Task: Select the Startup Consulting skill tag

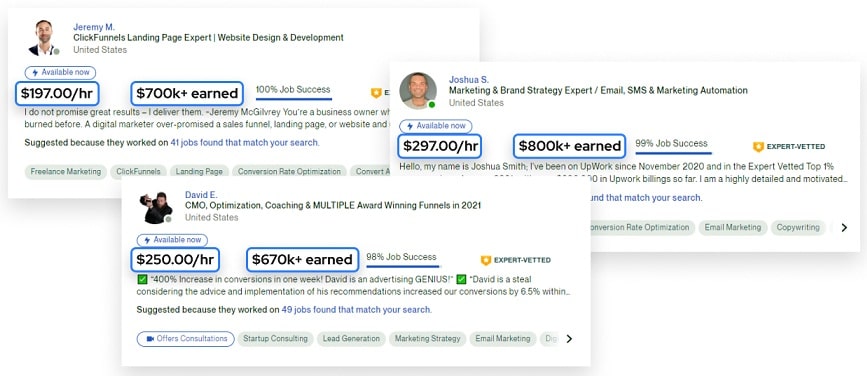Action: [x=275, y=338]
